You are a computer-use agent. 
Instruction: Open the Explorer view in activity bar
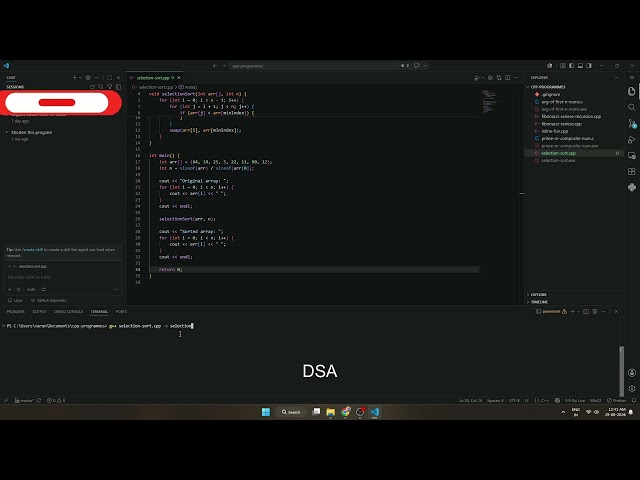pyautogui.click(x=631, y=91)
